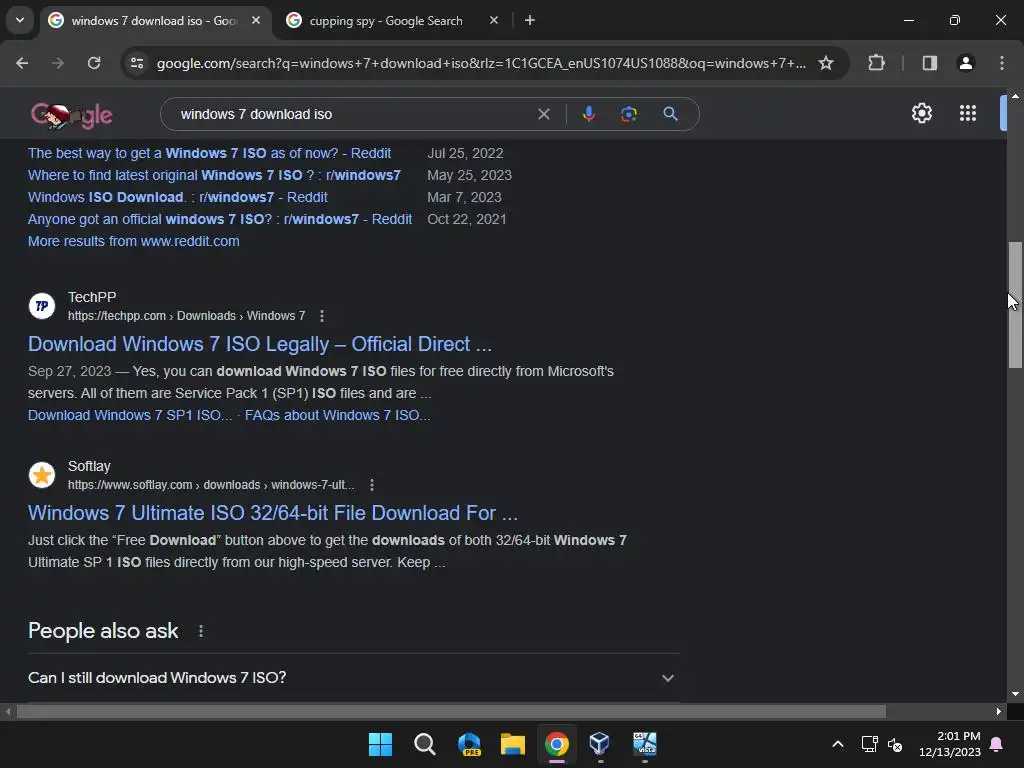Open 'Anyone got an official windows 7 ISO?' link

[220, 219]
